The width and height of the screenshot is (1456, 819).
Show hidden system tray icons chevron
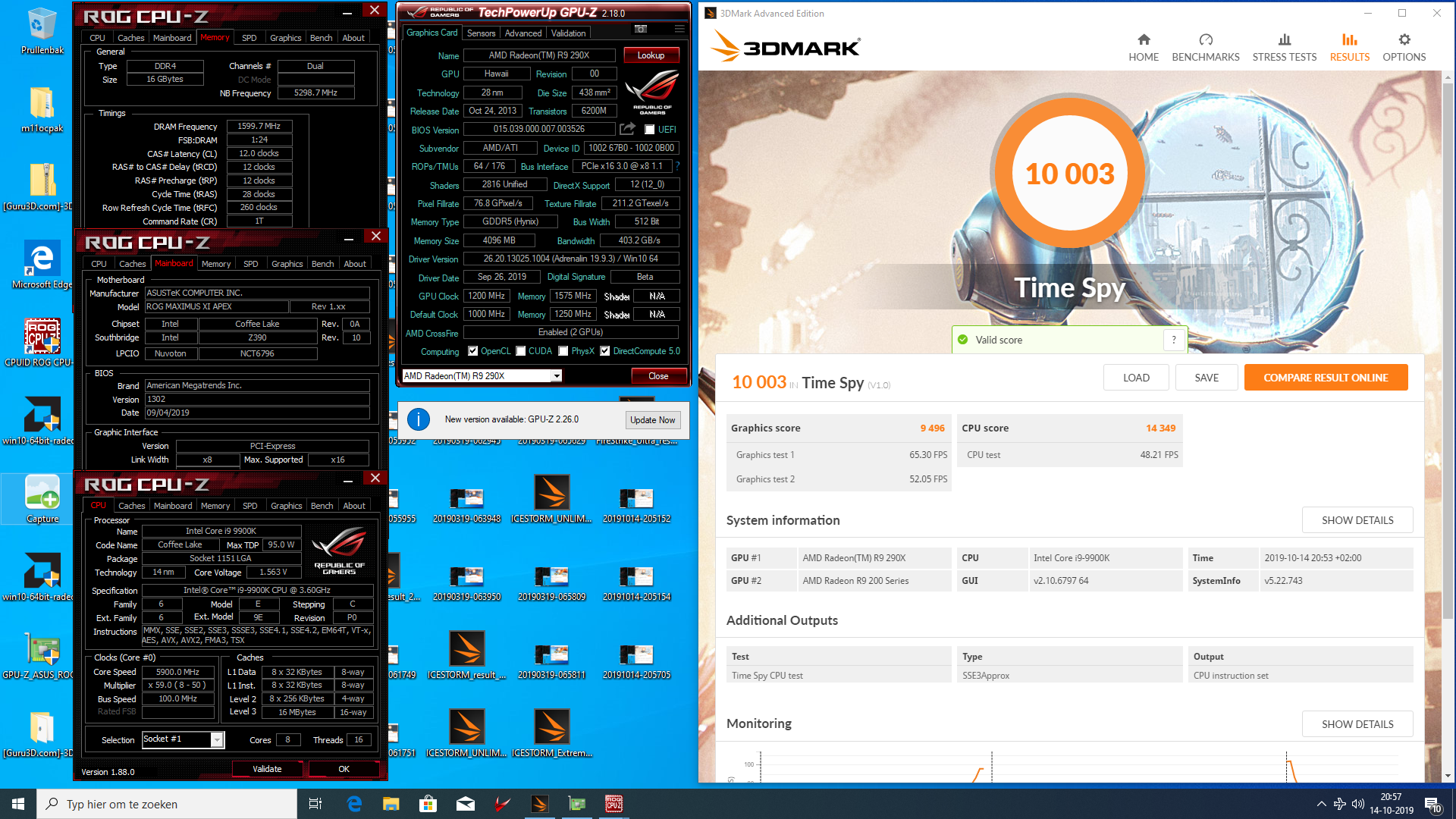(x=1322, y=804)
